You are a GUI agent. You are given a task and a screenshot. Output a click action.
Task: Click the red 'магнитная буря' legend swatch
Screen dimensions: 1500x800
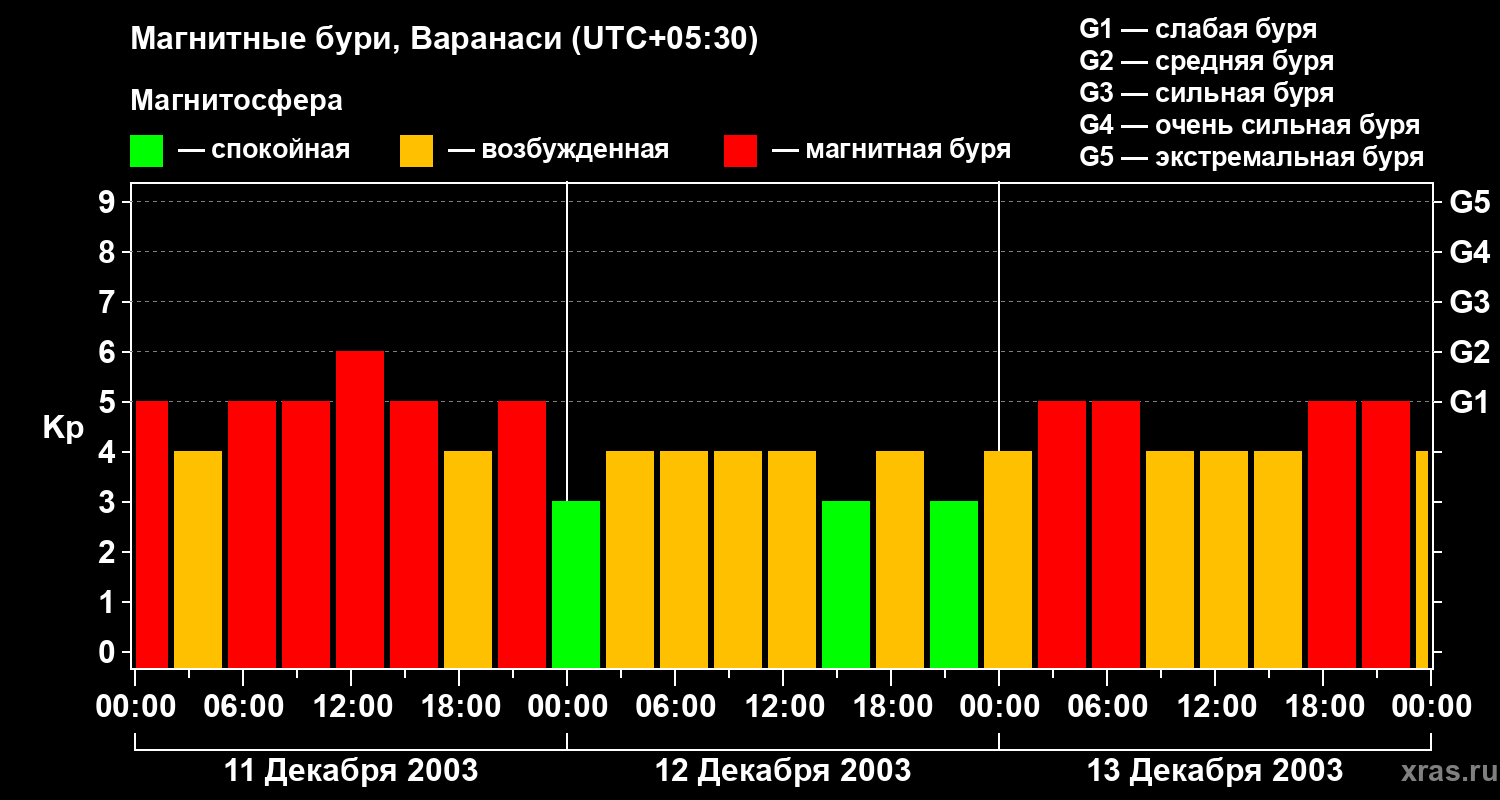(x=740, y=151)
